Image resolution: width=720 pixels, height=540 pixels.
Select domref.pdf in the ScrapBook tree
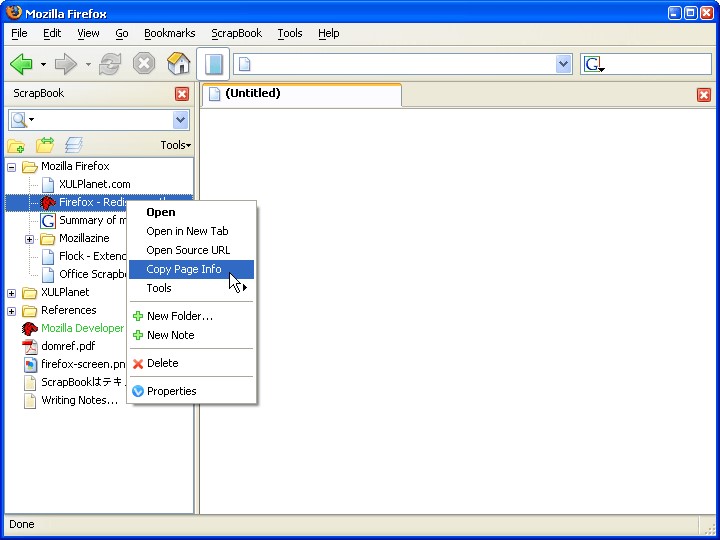coord(68,346)
